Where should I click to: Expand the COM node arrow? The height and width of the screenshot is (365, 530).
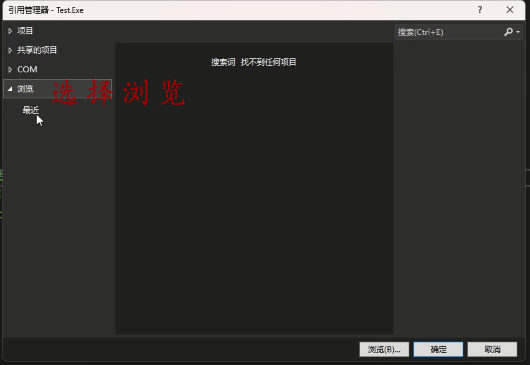[10, 70]
